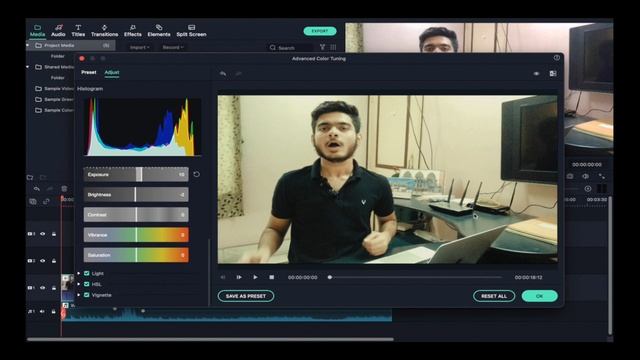Hide the top video track
Viewport: 640px width, 360px height.
pyautogui.click(x=42, y=234)
